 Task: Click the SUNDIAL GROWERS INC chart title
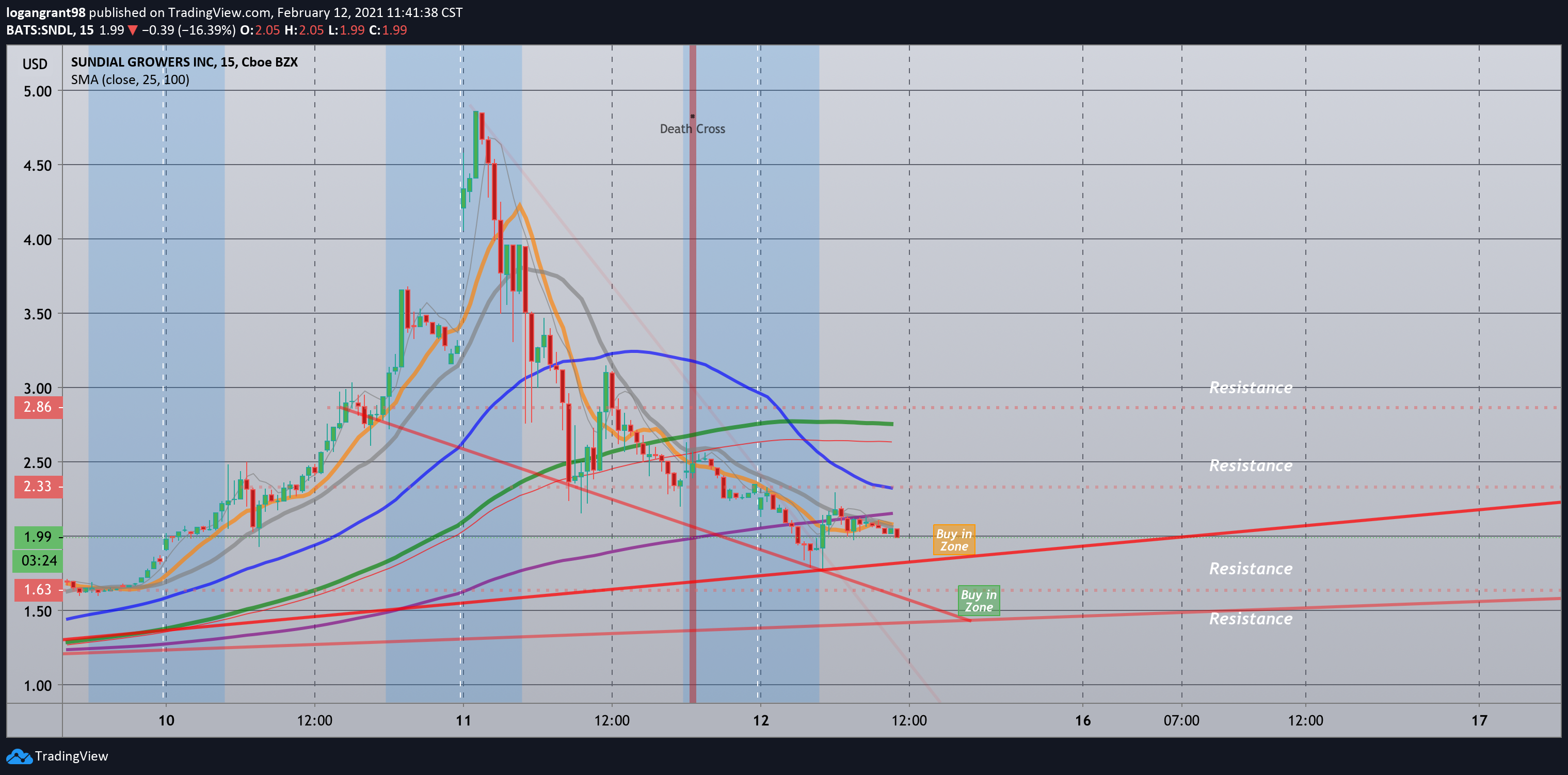click(x=184, y=62)
